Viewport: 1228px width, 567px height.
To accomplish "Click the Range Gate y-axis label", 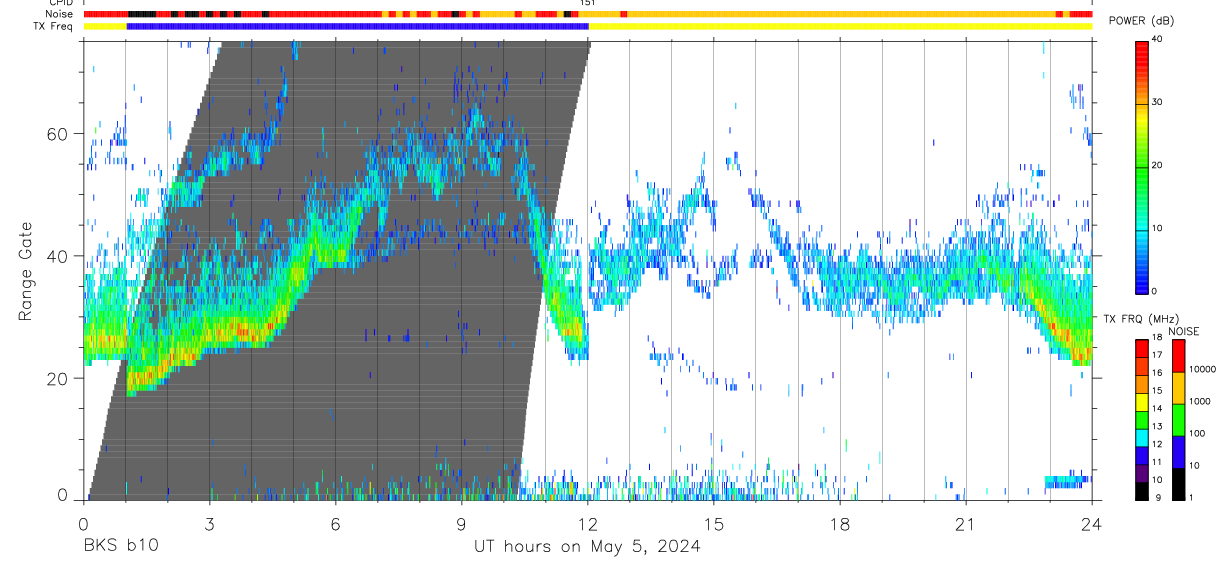I will (x=26, y=272).
